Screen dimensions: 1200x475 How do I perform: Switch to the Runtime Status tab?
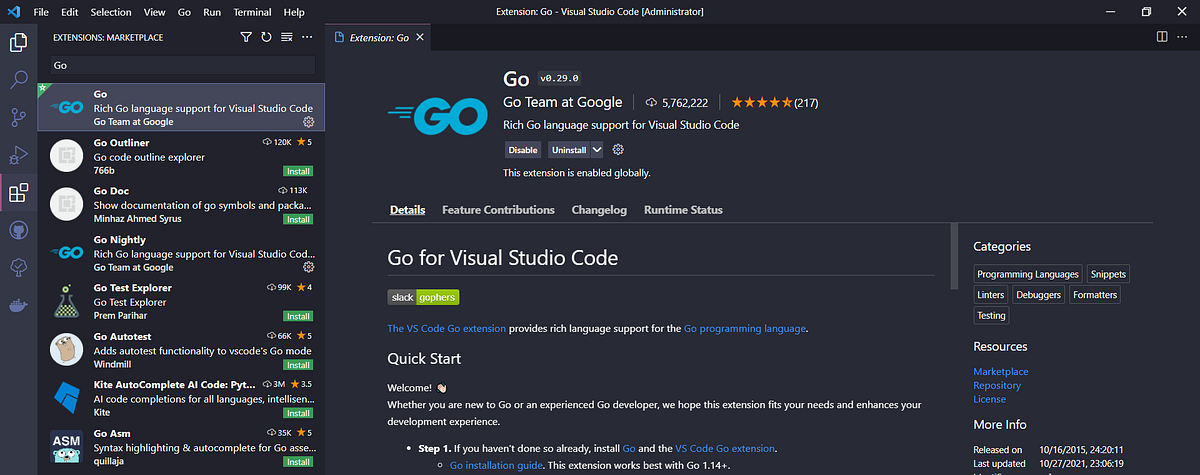[683, 210]
